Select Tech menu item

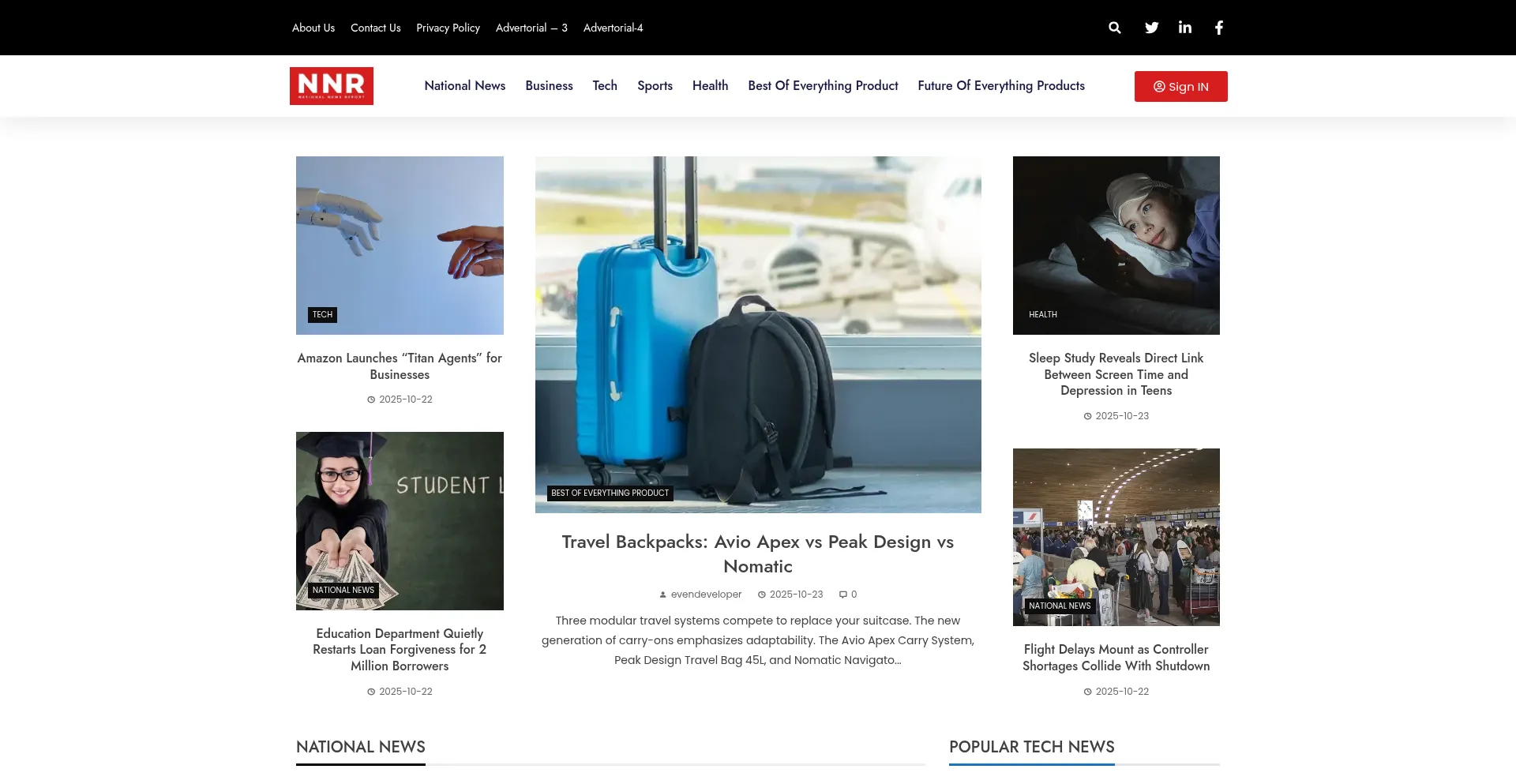click(605, 85)
